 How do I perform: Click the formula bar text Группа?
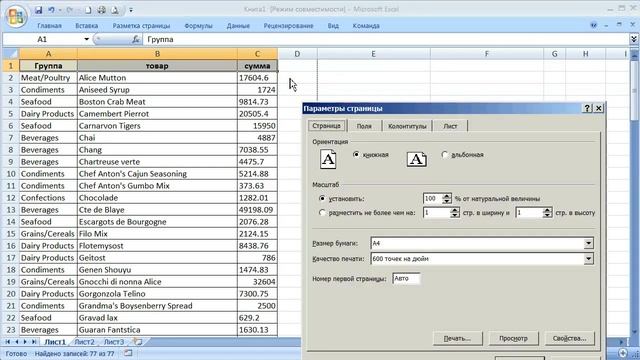click(x=160, y=39)
